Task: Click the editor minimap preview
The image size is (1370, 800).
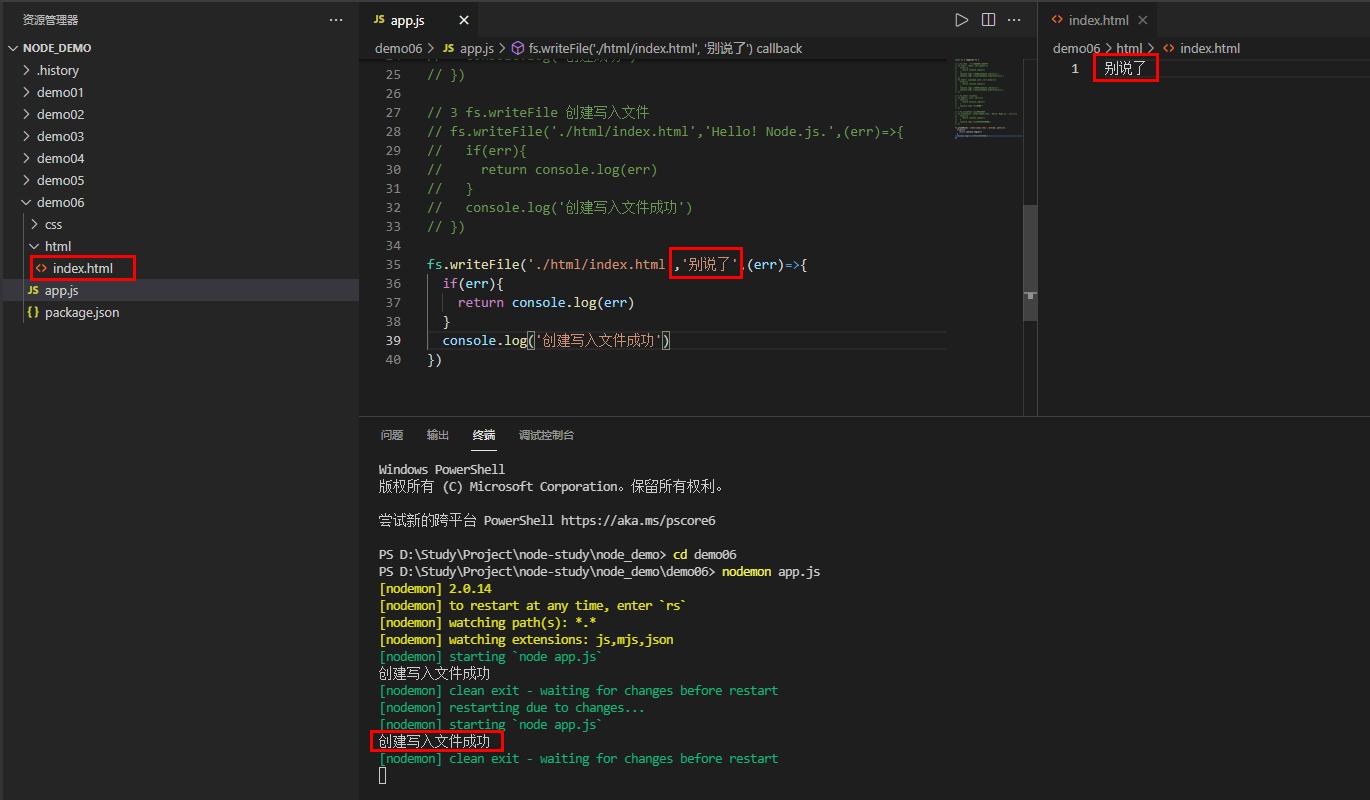Action: [x=987, y=100]
